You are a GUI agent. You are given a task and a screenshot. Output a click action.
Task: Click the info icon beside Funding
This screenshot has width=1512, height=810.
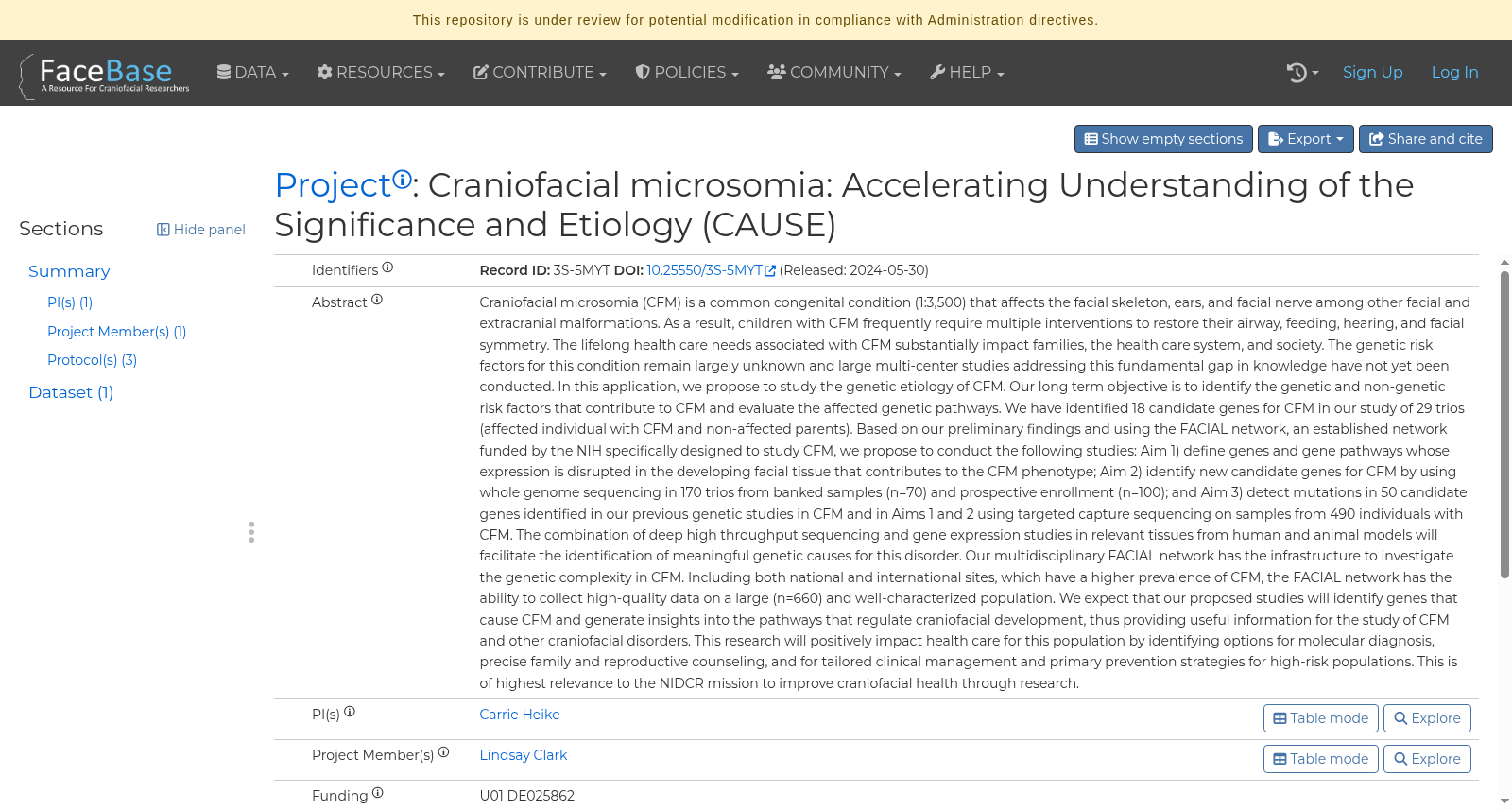[x=378, y=793]
